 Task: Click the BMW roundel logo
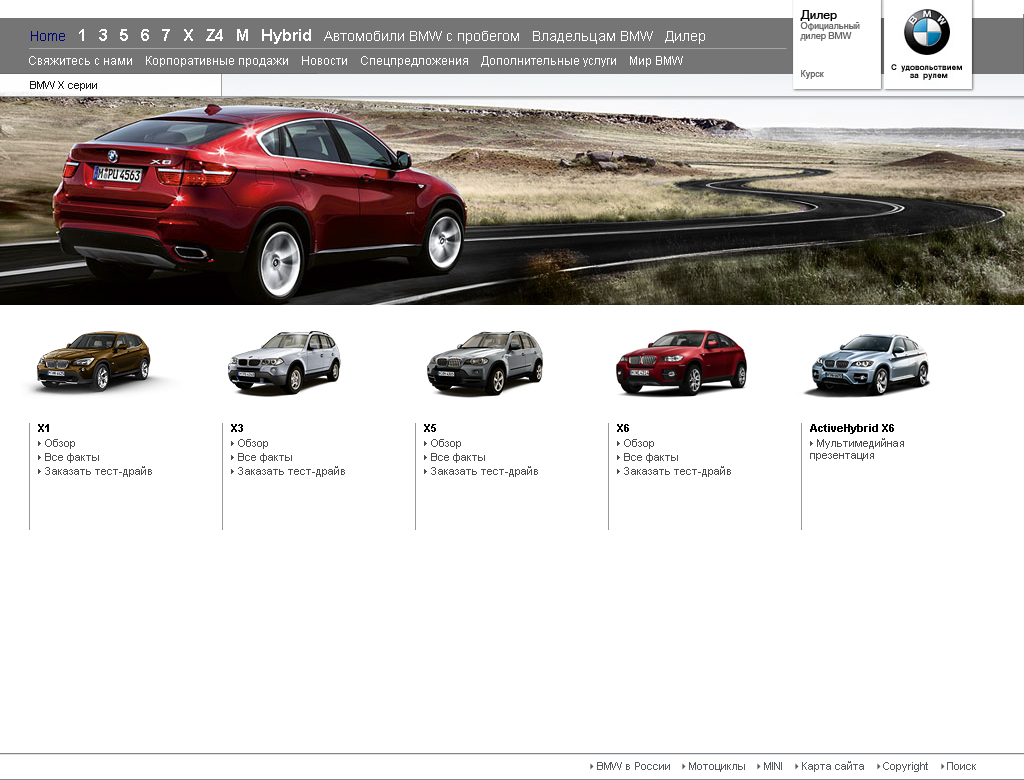click(x=927, y=33)
